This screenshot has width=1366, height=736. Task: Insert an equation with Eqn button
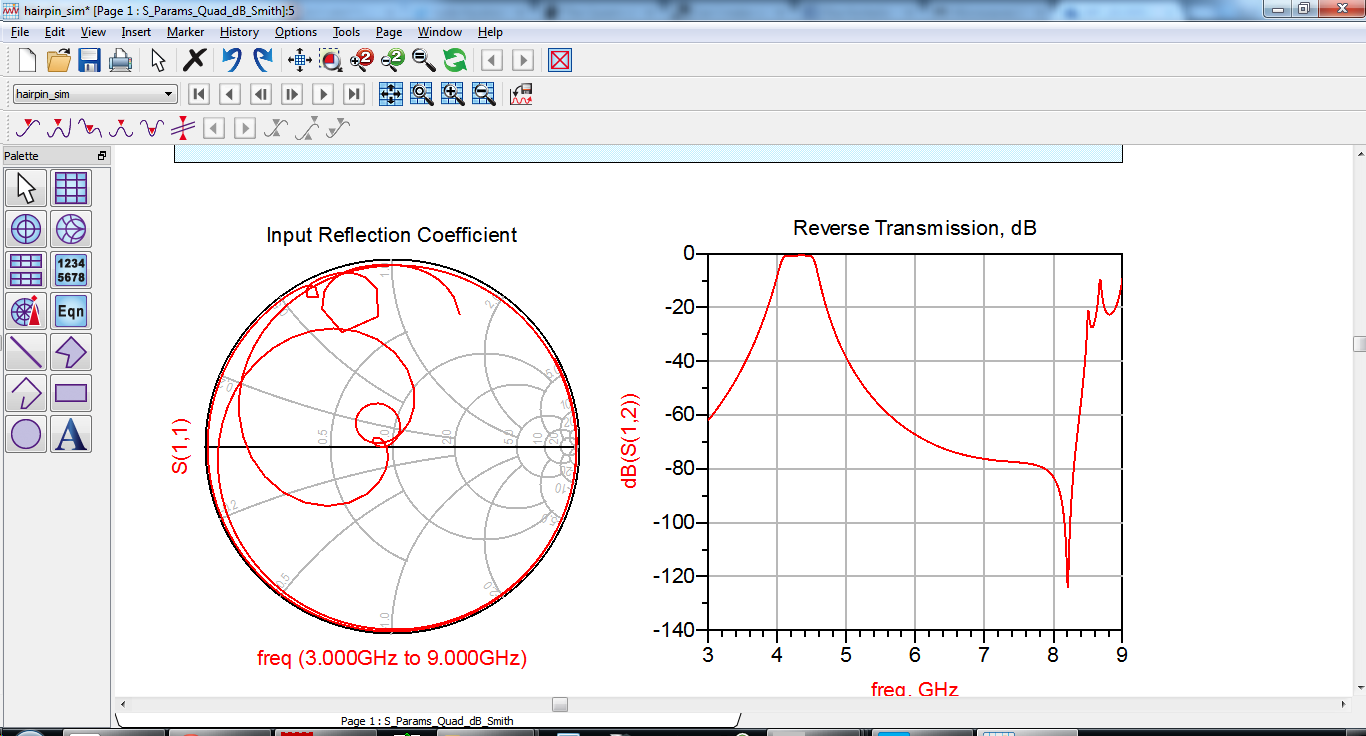(x=71, y=311)
